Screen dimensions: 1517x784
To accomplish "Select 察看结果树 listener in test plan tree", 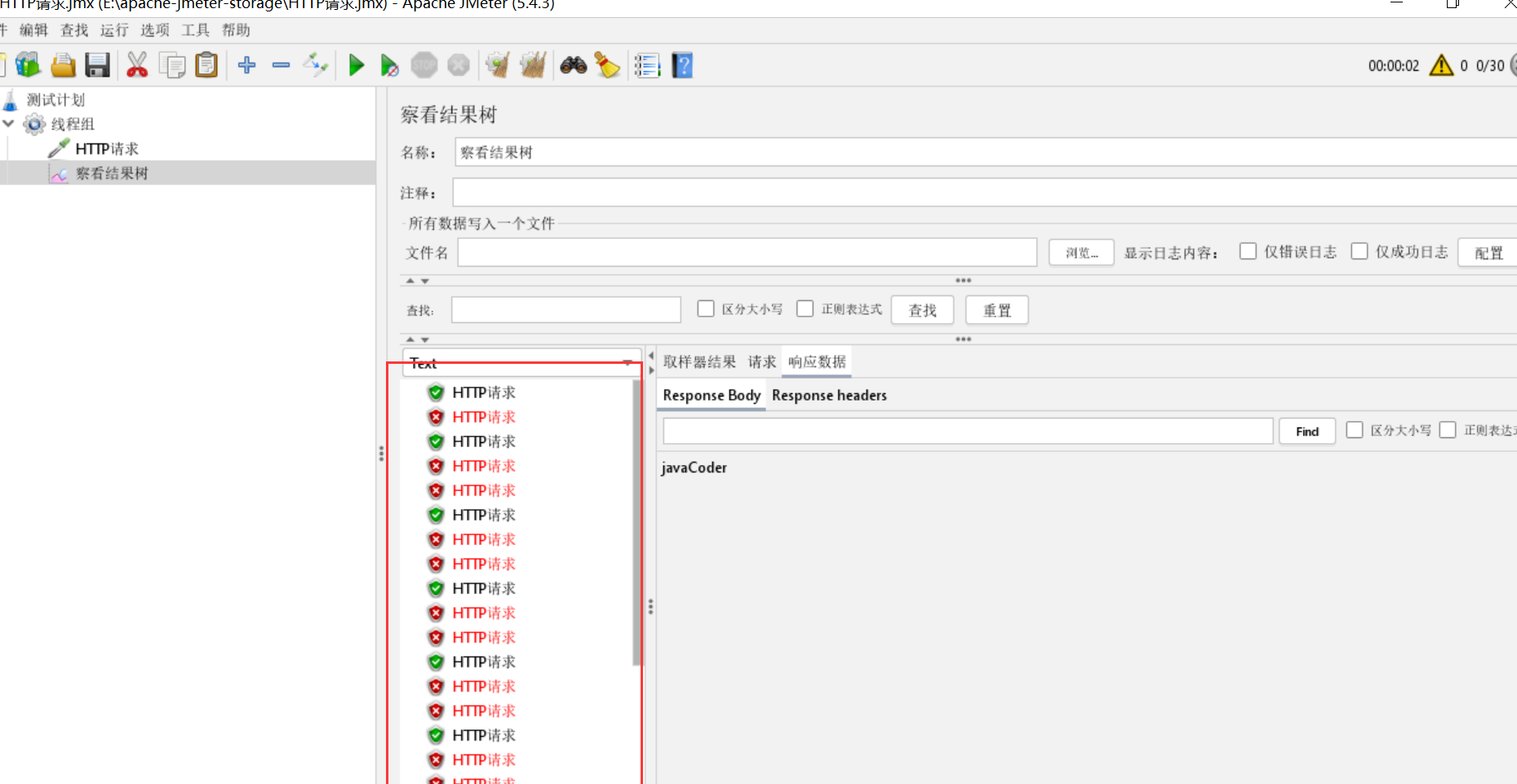I will [x=112, y=173].
